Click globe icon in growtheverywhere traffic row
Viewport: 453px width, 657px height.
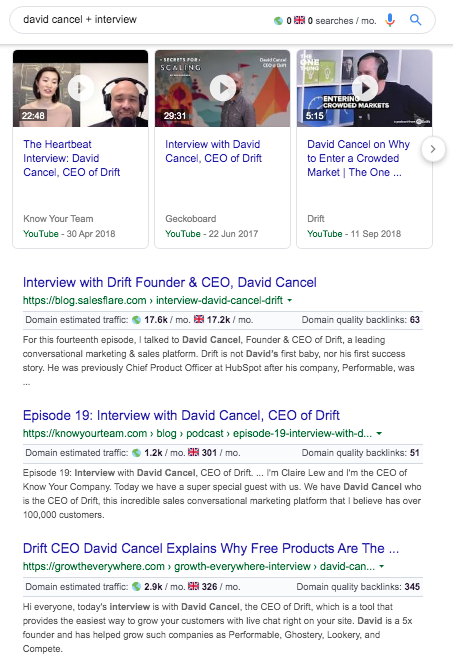(136, 587)
